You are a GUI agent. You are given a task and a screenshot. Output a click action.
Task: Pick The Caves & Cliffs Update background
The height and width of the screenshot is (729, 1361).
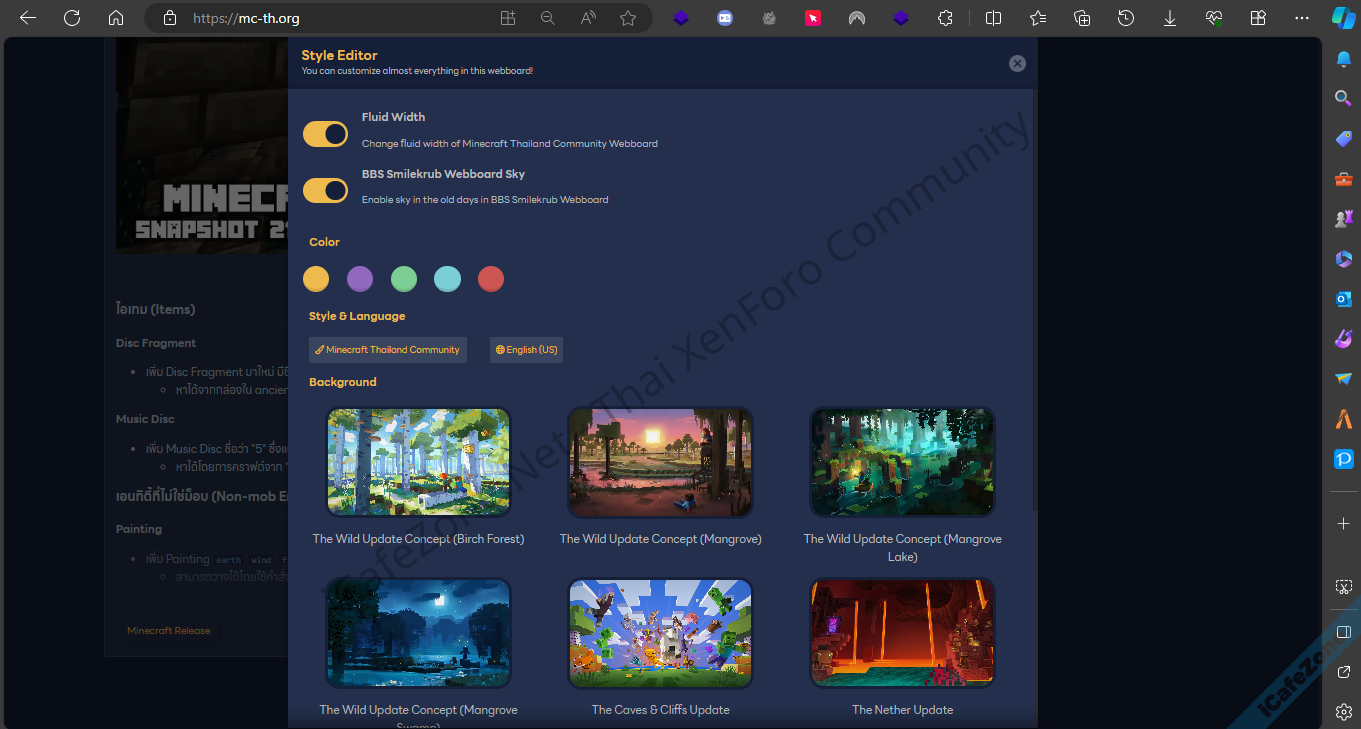[x=660, y=633]
